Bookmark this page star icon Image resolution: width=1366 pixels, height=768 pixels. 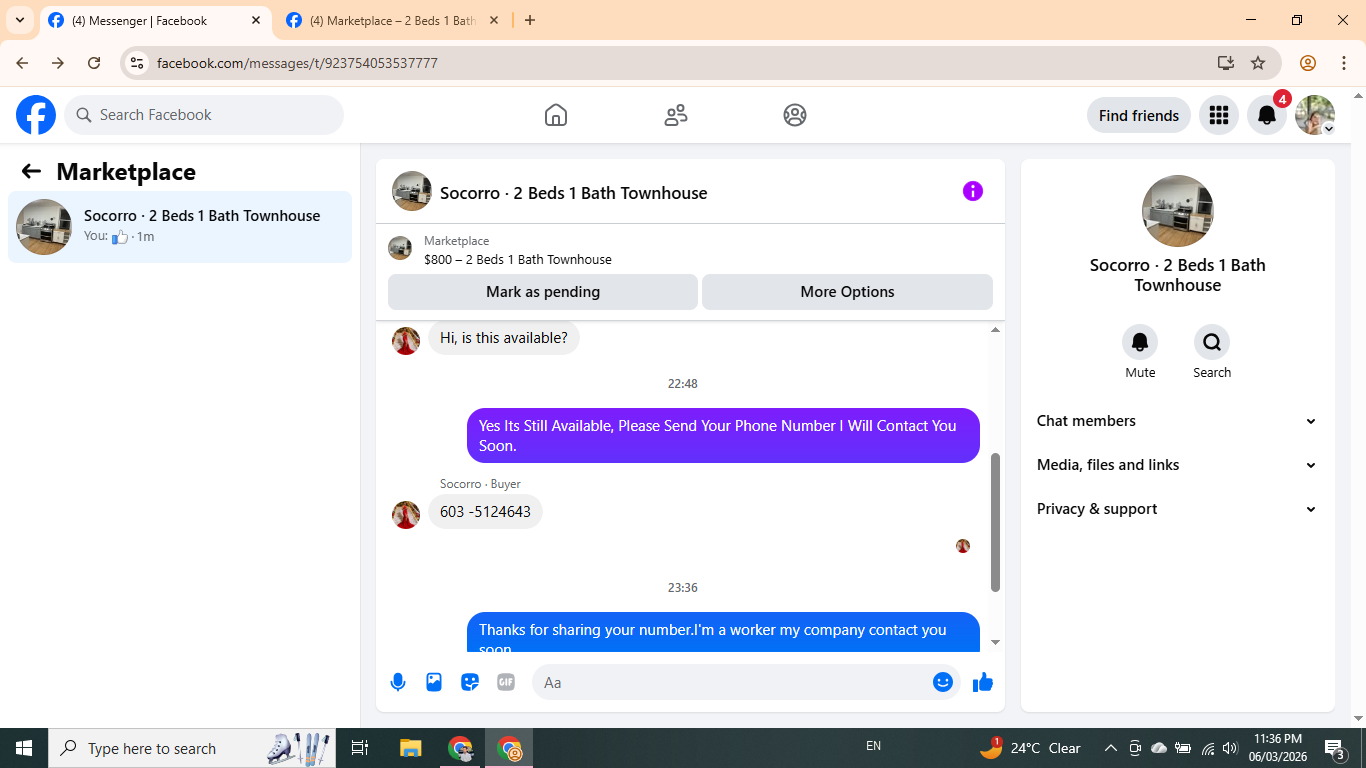(1258, 63)
